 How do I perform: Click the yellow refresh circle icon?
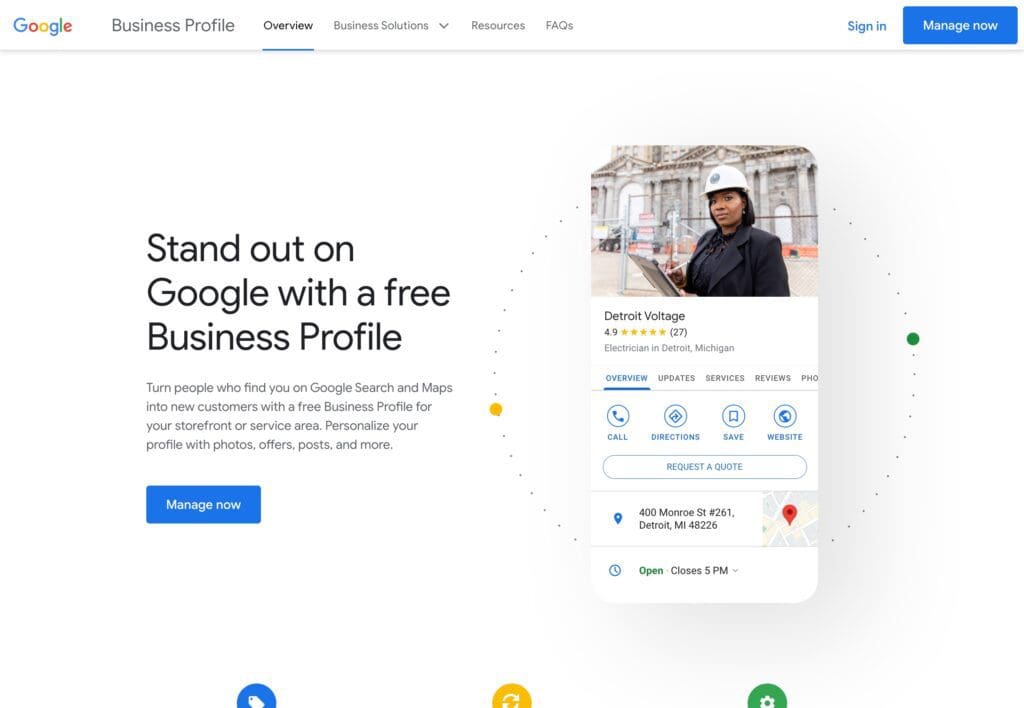pos(512,697)
